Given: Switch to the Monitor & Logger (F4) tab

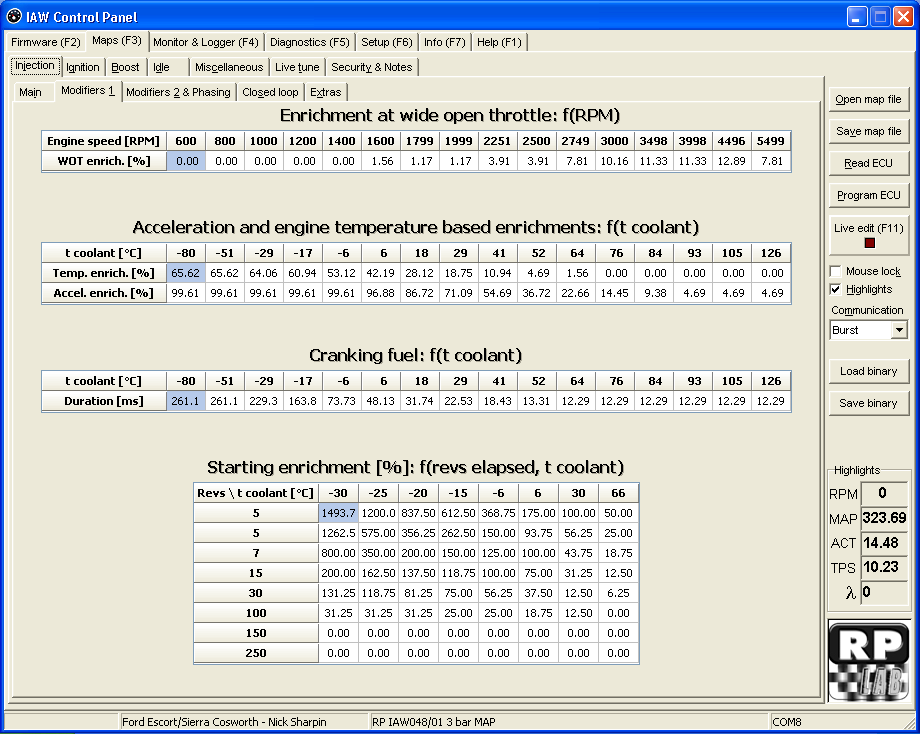Looking at the screenshot, I should [x=205, y=42].
